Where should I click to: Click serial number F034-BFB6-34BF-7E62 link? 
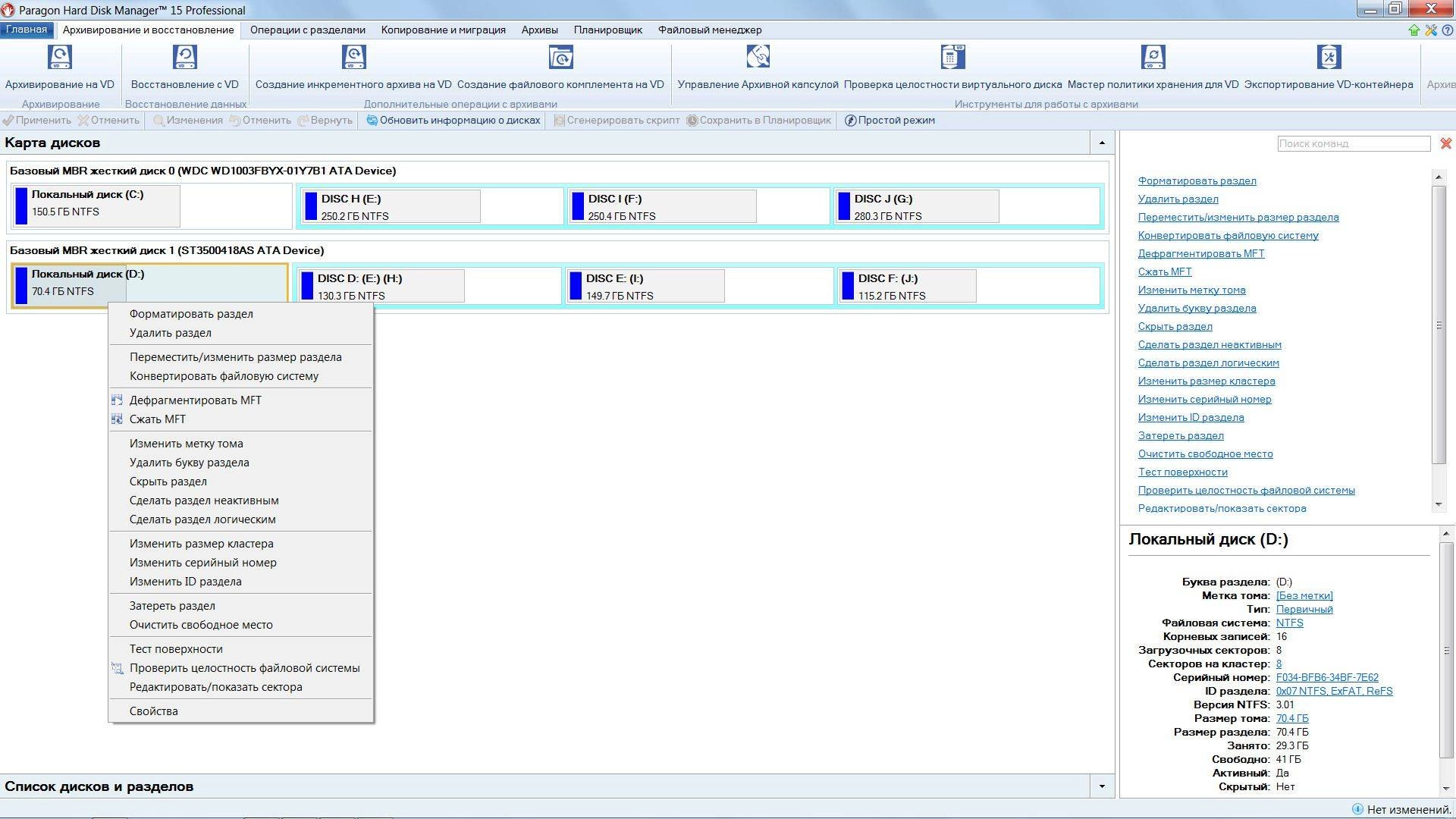1327,678
